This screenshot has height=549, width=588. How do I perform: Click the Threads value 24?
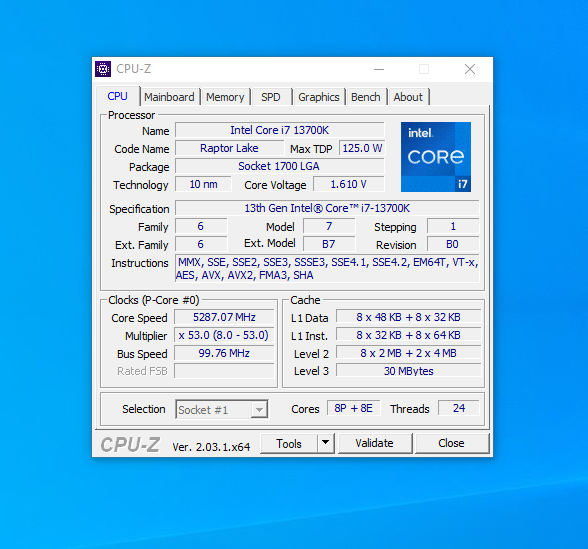(x=459, y=408)
